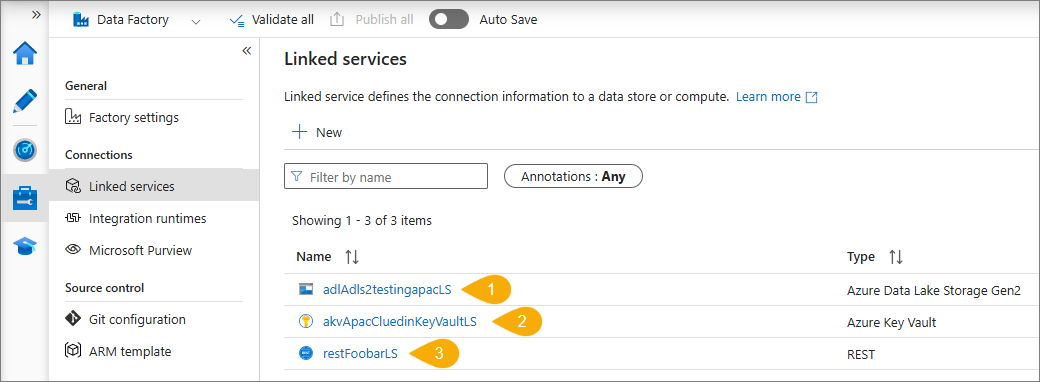Open Git configuration

pos(137,319)
